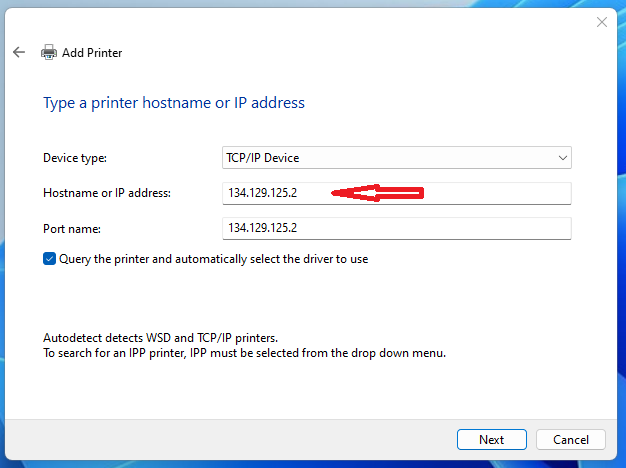Click the 'Hostname or IP address:' label
Viewport: 626px width, 468px height.
(x=108, y=193)
